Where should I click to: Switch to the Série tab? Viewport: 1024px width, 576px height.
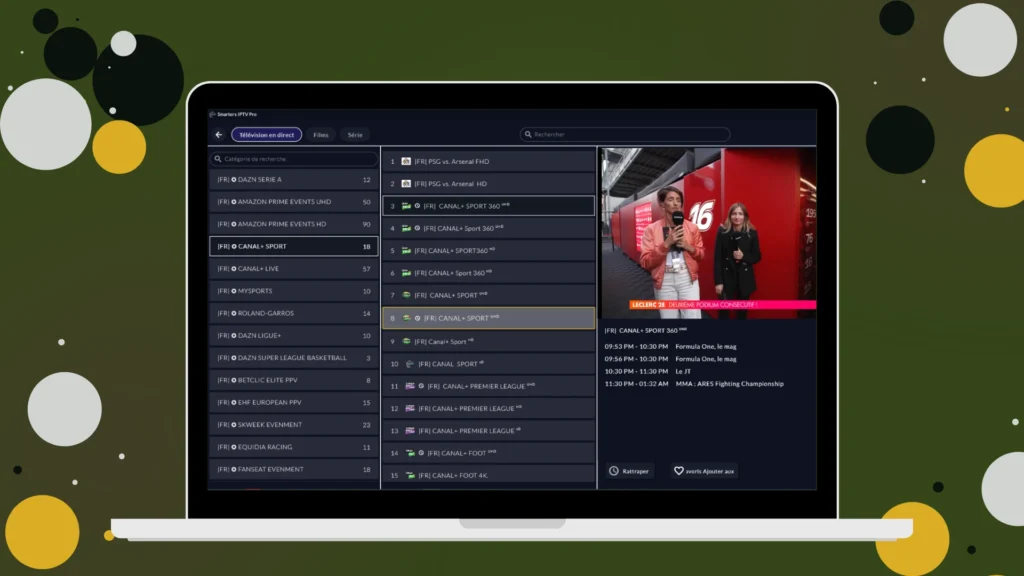click(355, 135)
